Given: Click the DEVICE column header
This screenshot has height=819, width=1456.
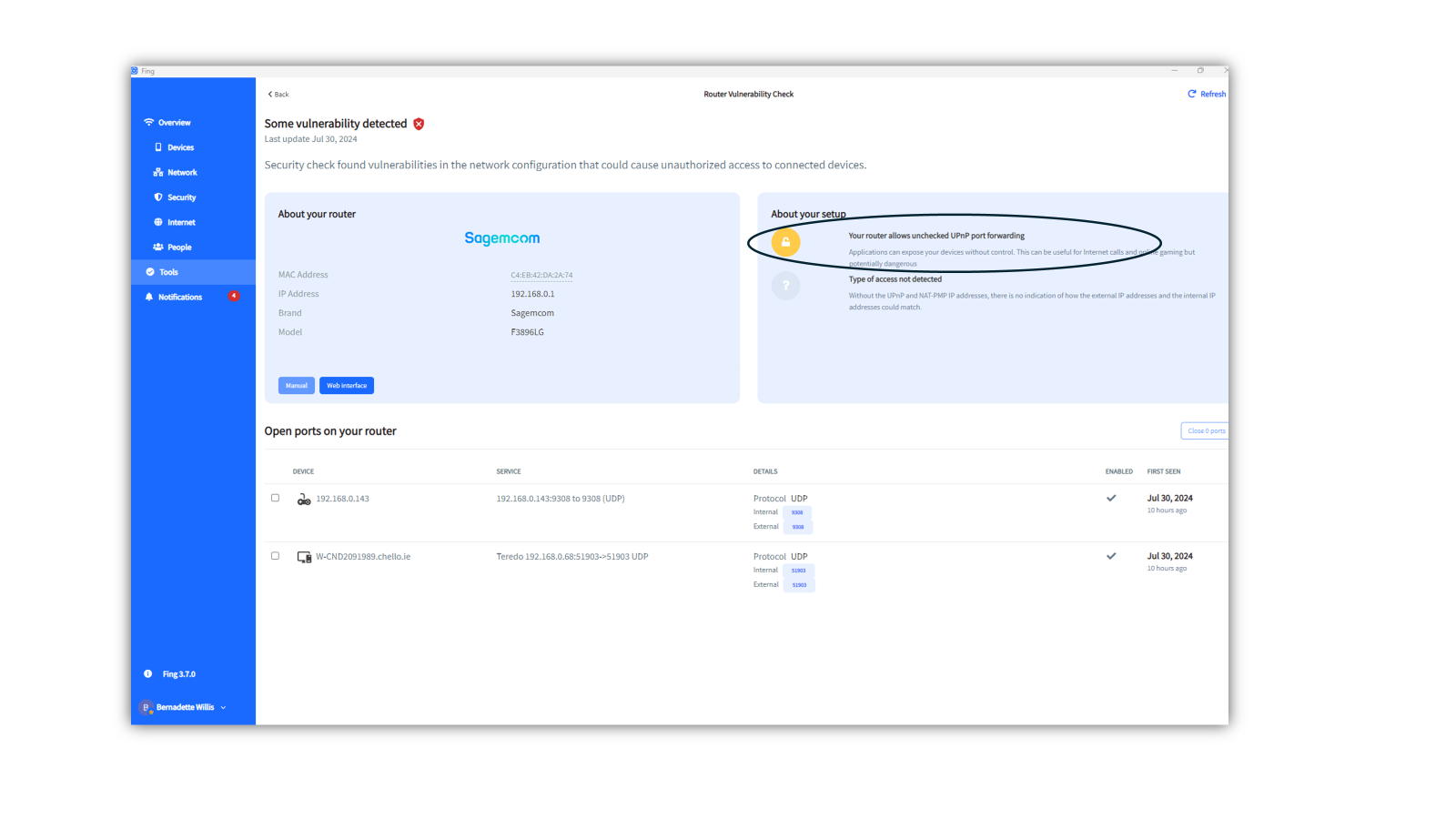Looking at the screenshot, I should 303,471.
